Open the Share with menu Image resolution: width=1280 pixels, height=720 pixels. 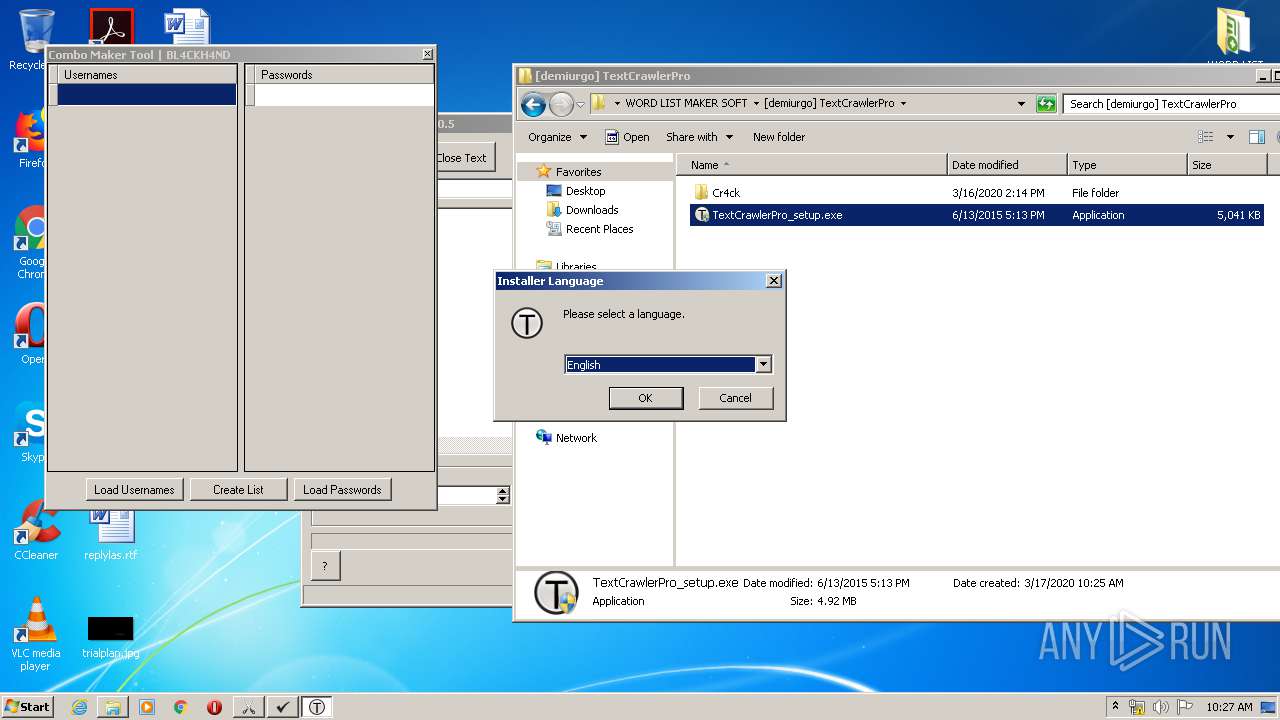click(x=700, y=137)
